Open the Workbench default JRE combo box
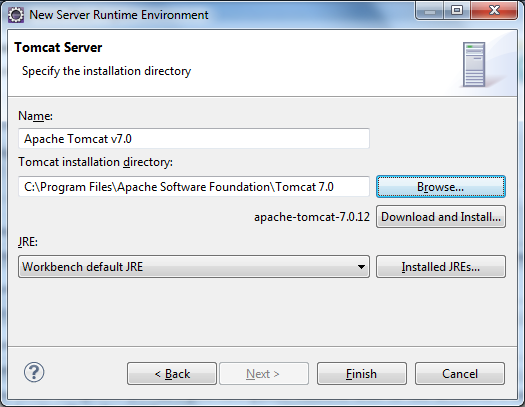 (x=194, y=267)
